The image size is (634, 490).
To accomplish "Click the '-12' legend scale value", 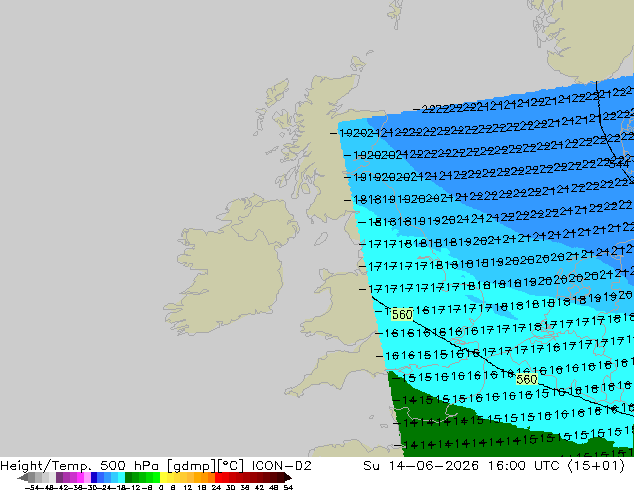I will pos(133,488).
